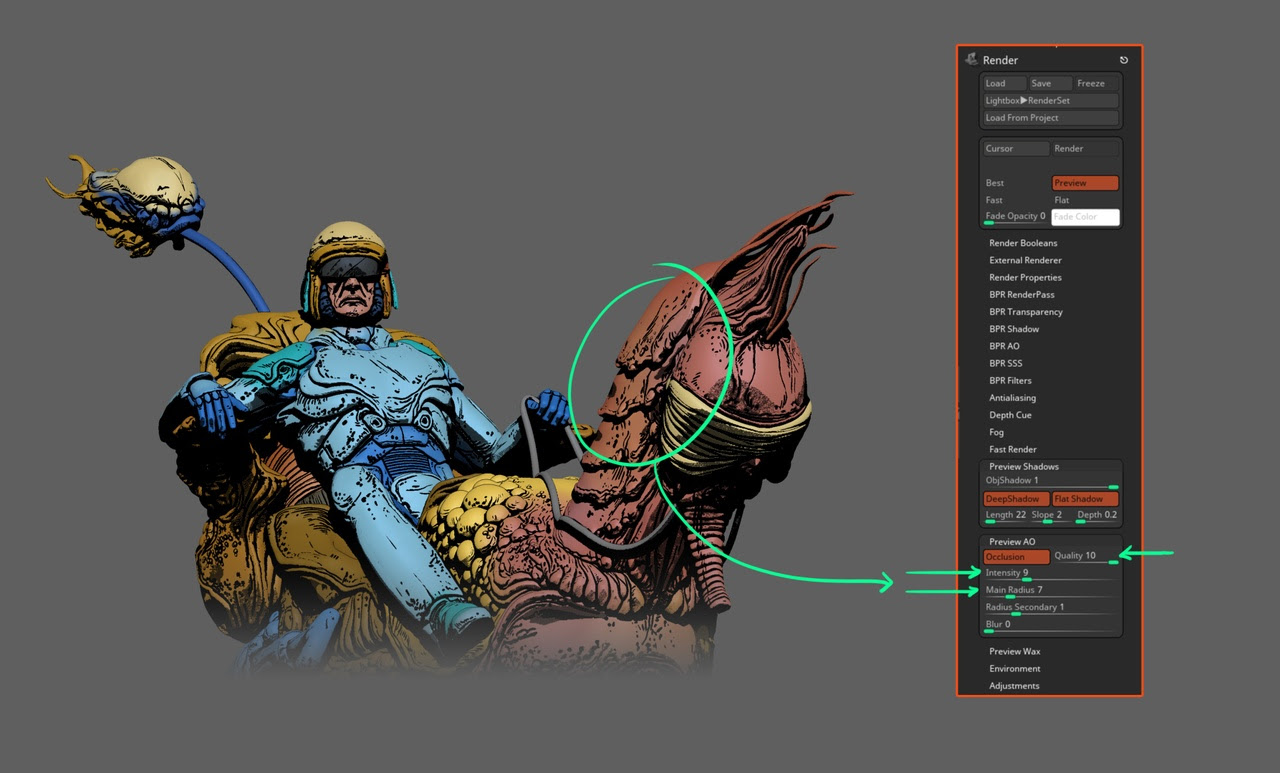
Task: Click the circular arrow icon in Render header
Action: point(1124,60)
